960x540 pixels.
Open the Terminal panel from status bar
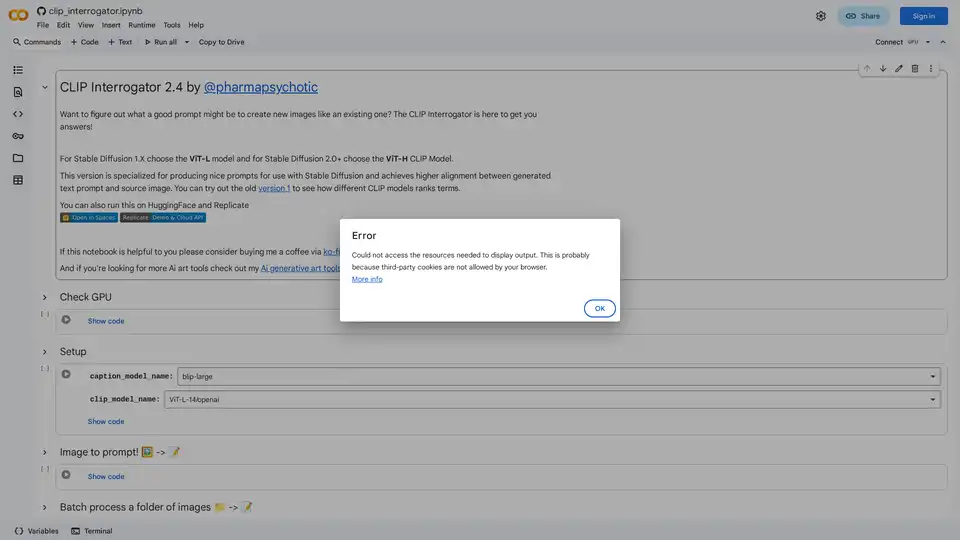(91, 531)
